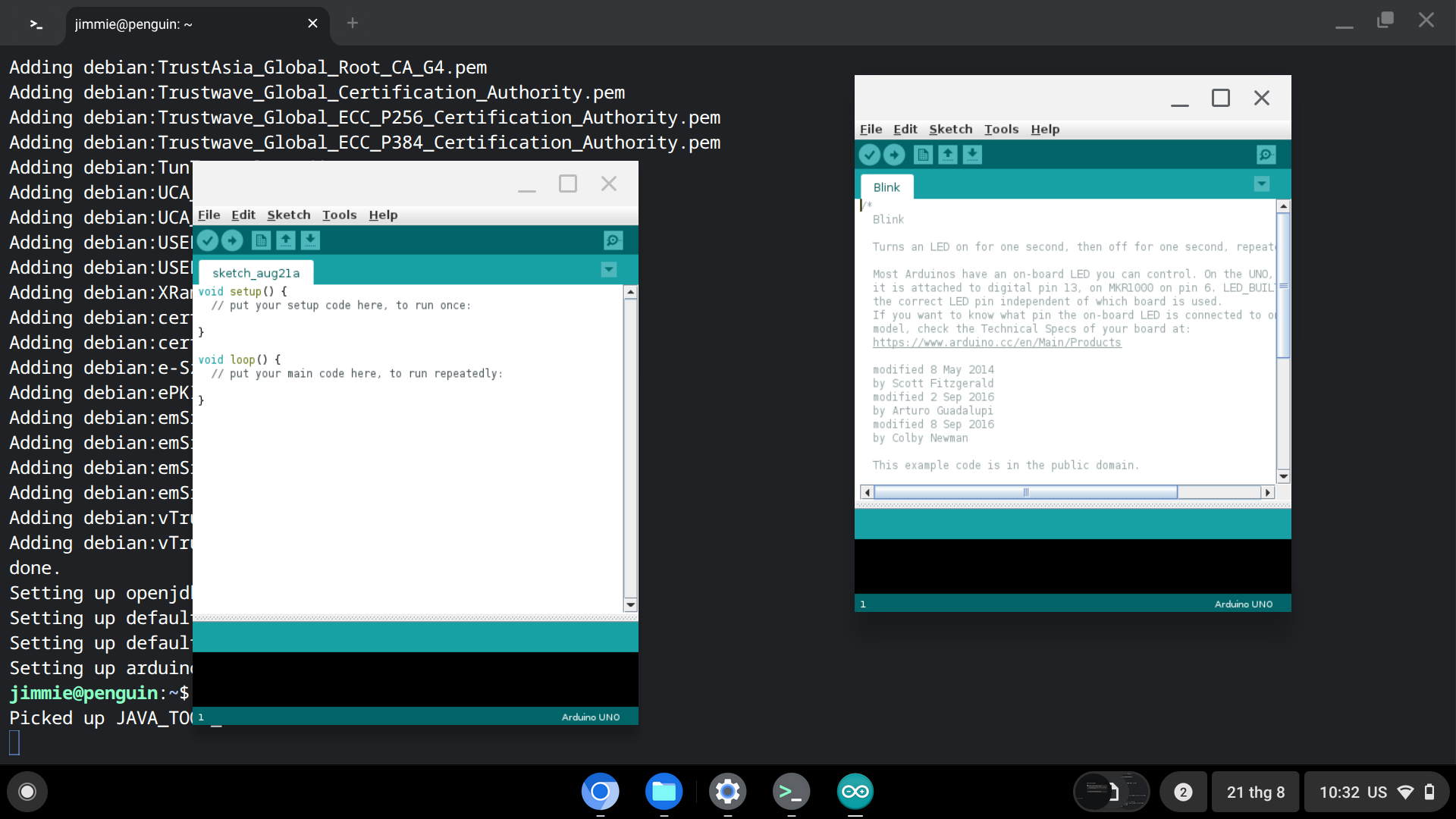Click Save sketch icon in Blink window

[x=972, y=155]
